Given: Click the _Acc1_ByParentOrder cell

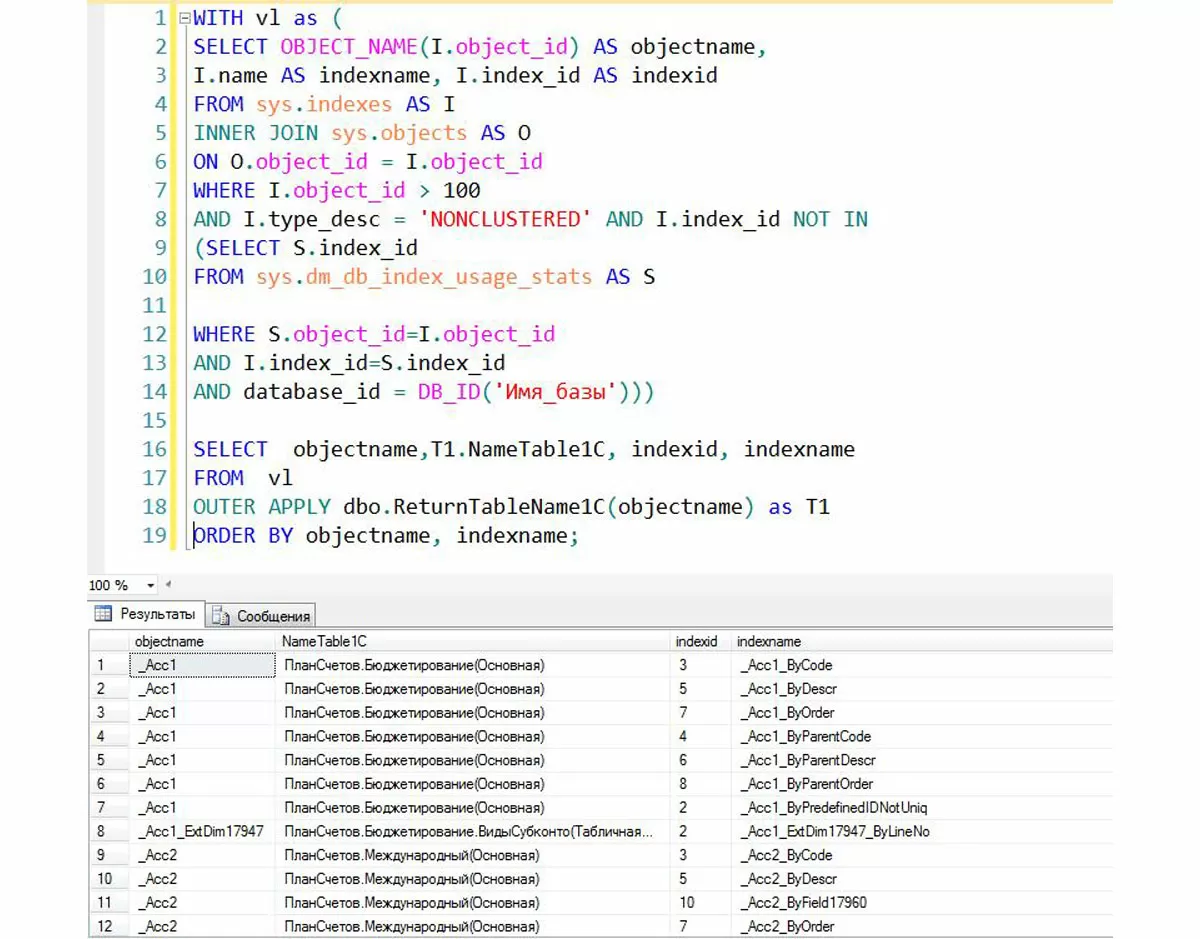Looking at the screenshot, I should tap(920, 784).
